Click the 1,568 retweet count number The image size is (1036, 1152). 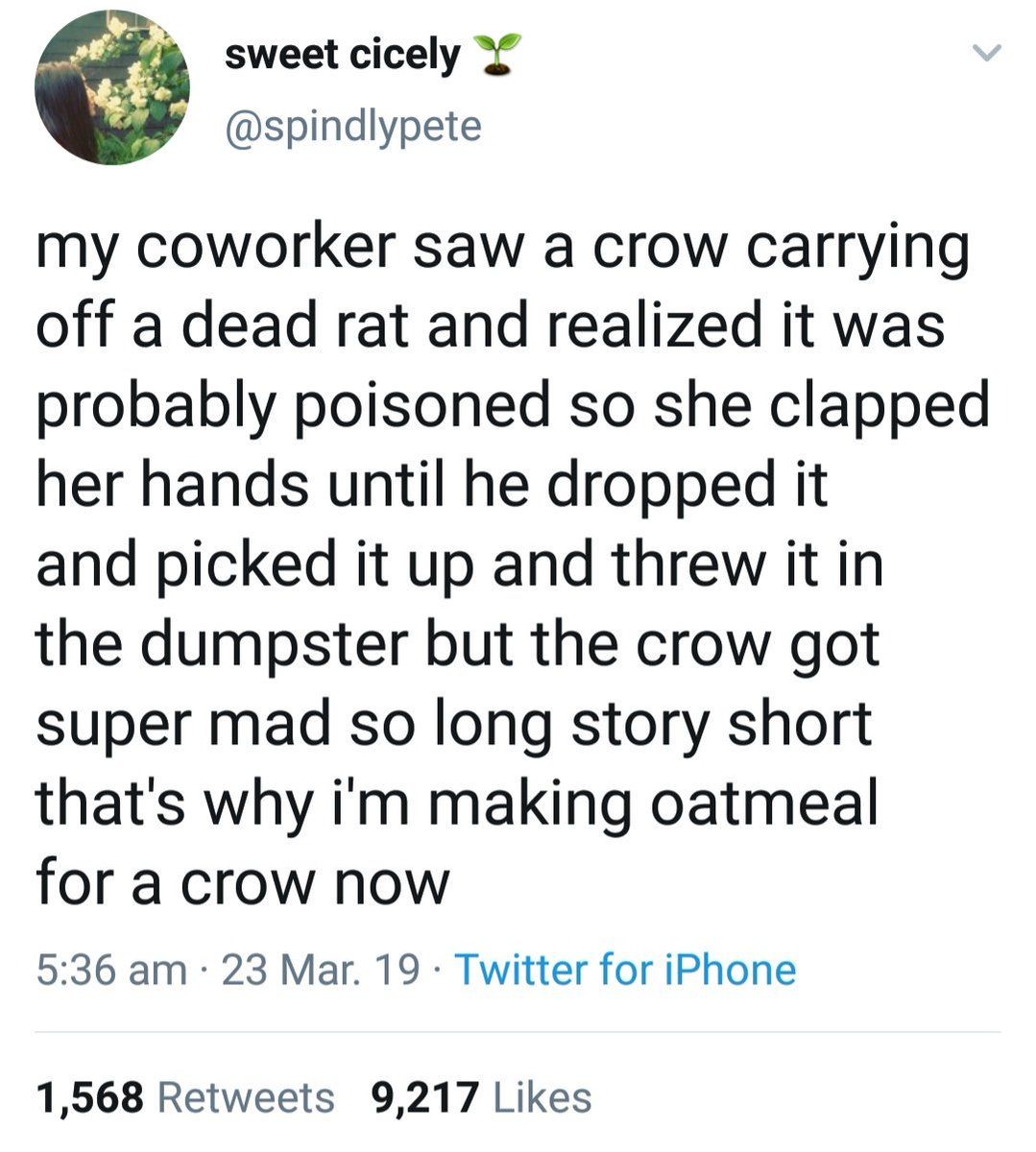(89, 1097)
